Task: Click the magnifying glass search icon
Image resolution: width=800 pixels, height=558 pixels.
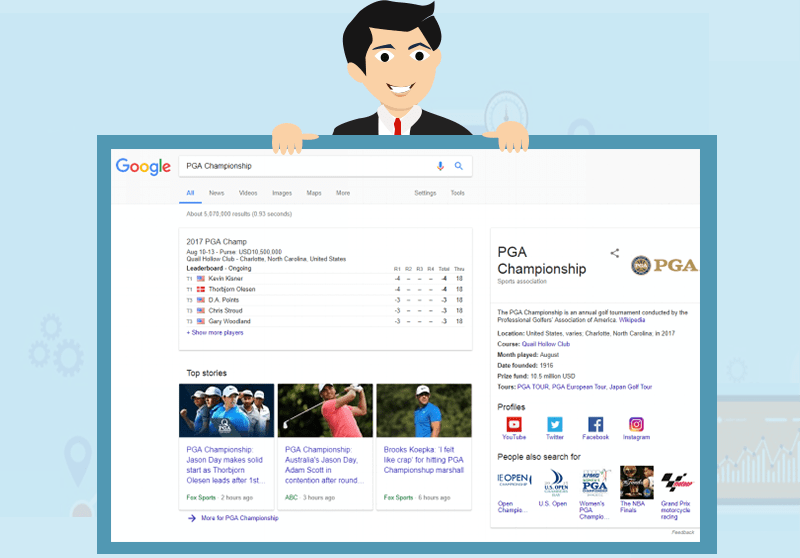Action: pyautogui.click(x=459, y=166)
